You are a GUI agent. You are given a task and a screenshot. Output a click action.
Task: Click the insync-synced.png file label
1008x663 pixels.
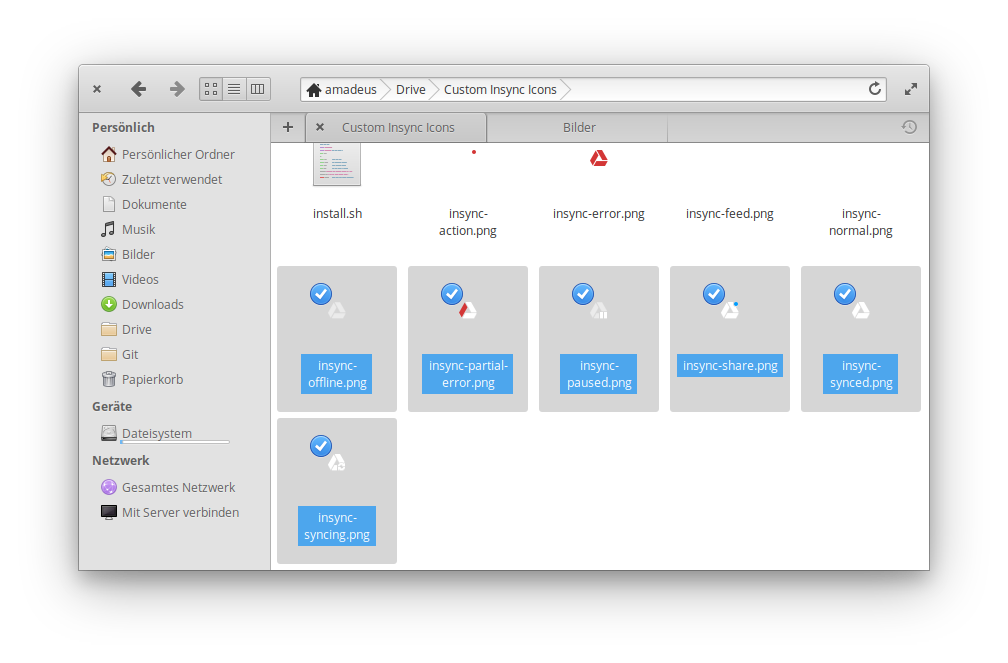coord(861,374)
